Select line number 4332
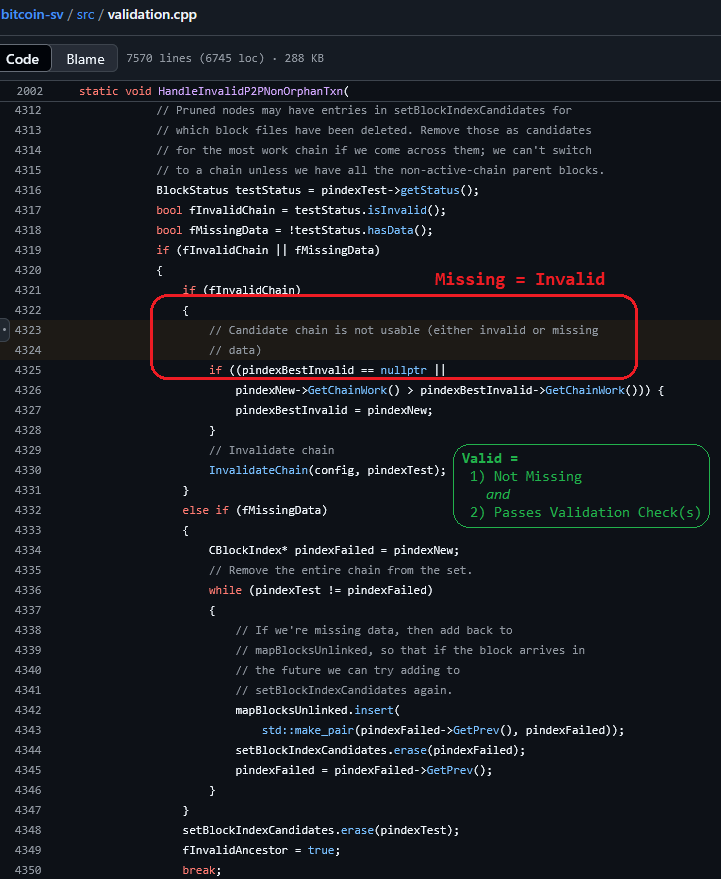 coord(28,510)
